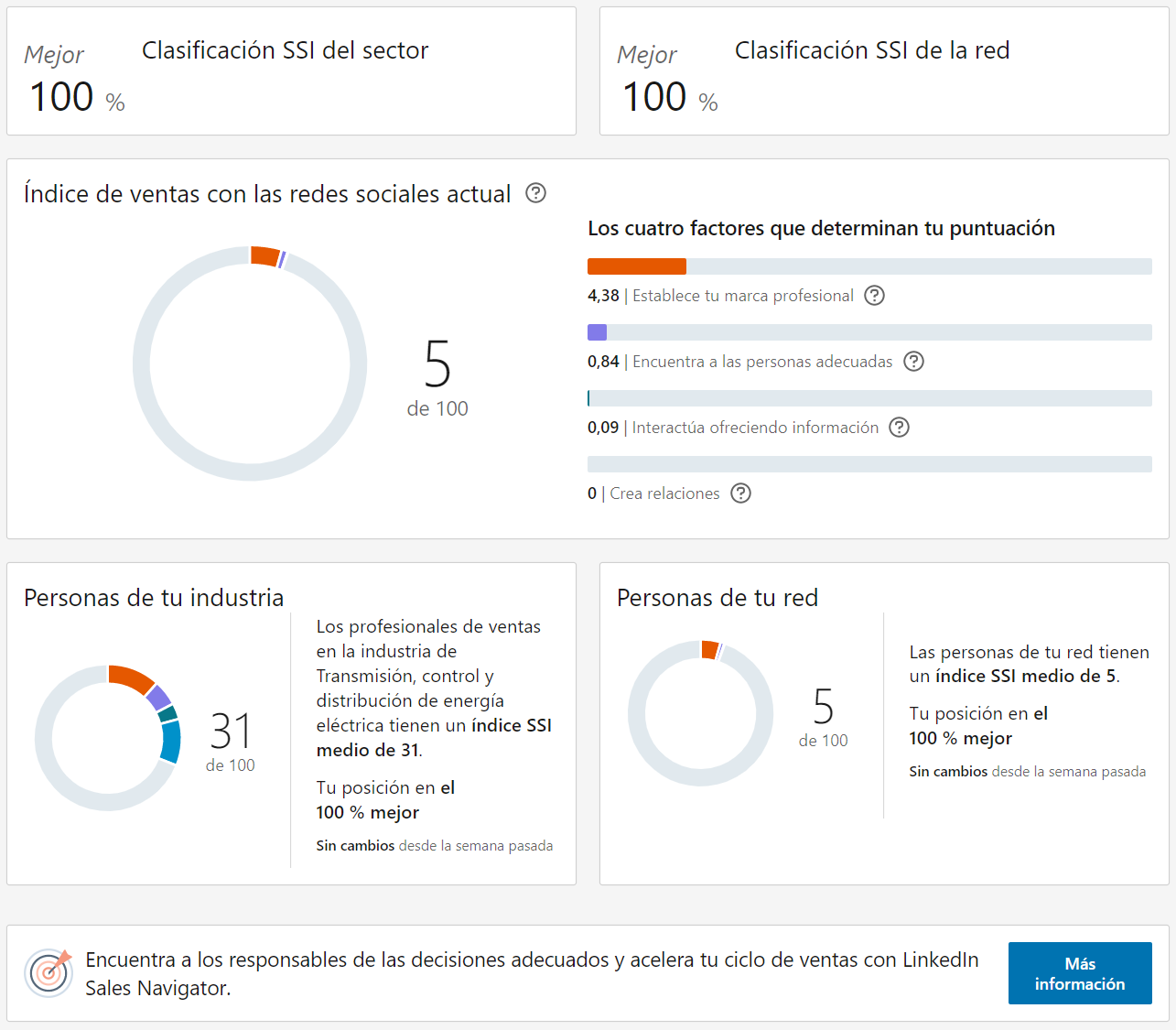
Task: Click the índice SSI medio de 31 text
Action: coord(434,738)
